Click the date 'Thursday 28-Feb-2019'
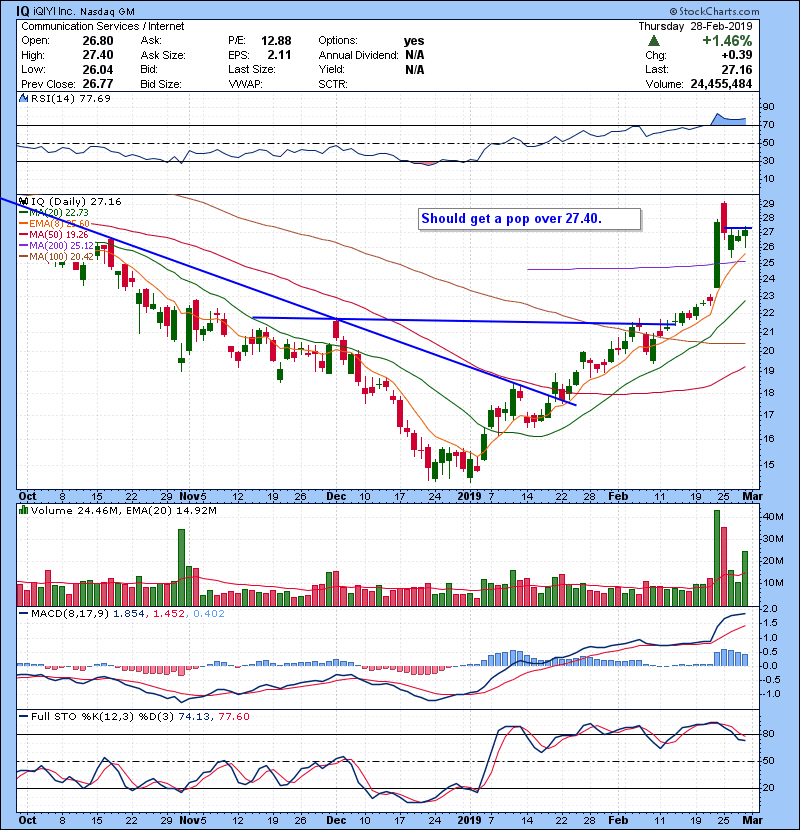The image size is (800, 830). coord(695,26)
